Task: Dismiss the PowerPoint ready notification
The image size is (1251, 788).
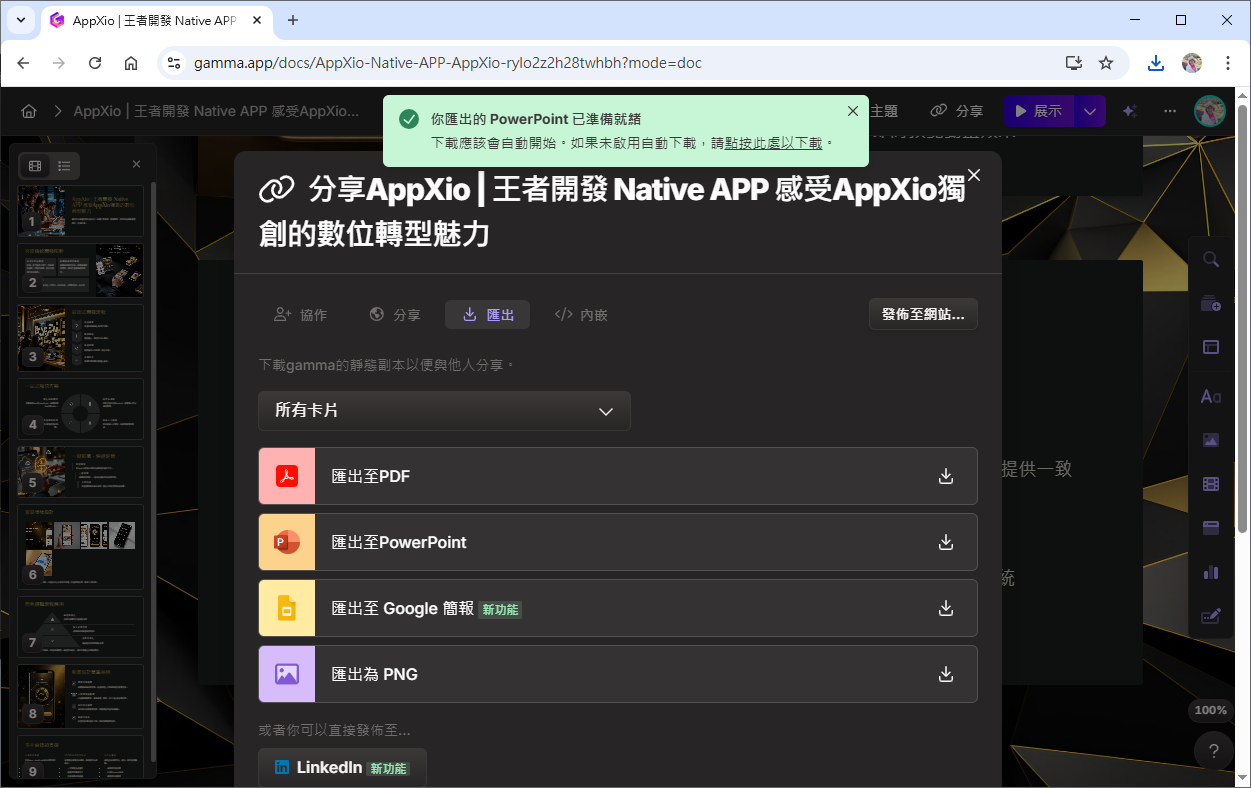Action: tap(853, 111)
